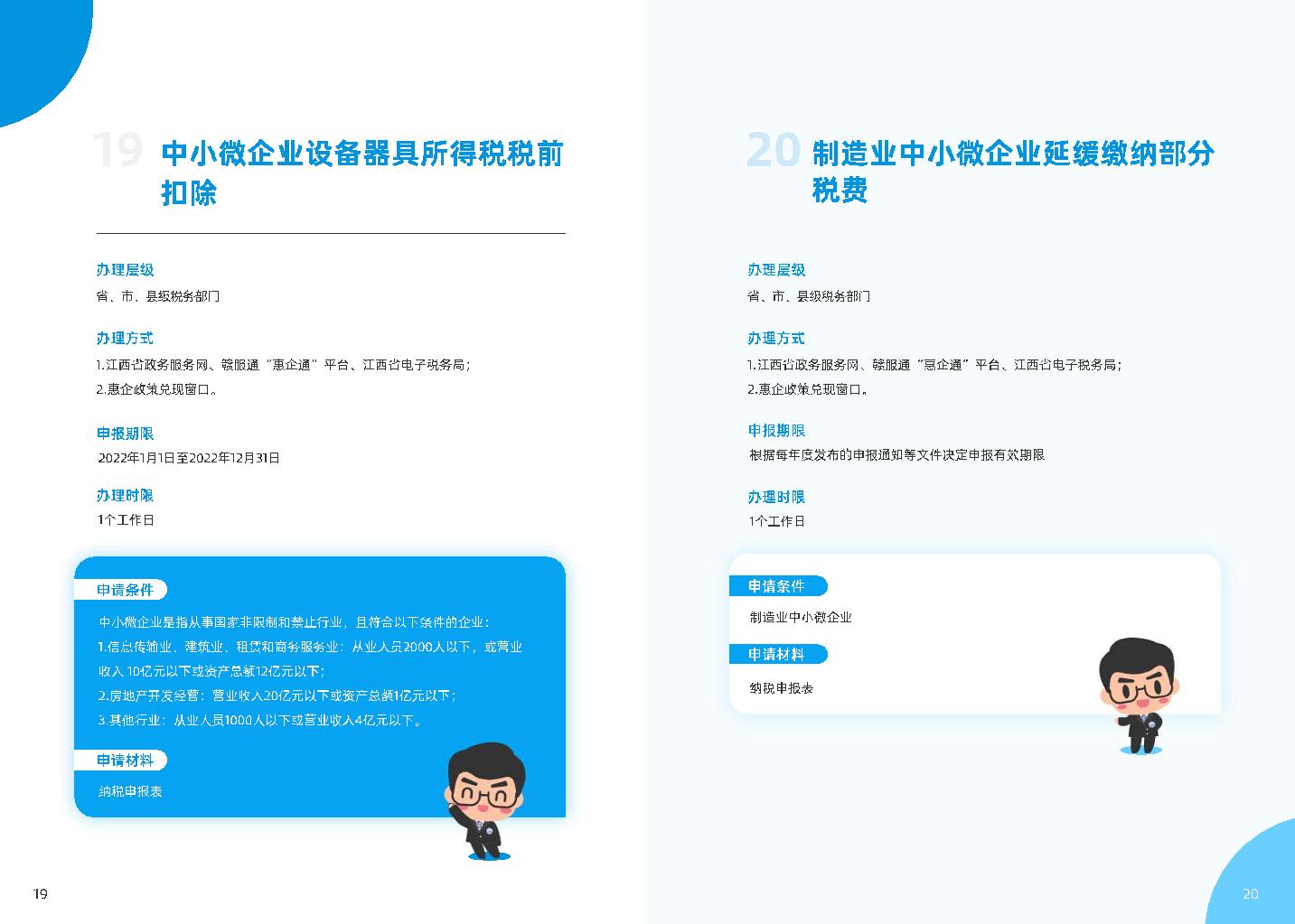Click the 申请材料 badge in the white card
Screen dimensions: 1295x924
(x=776, y=654)
